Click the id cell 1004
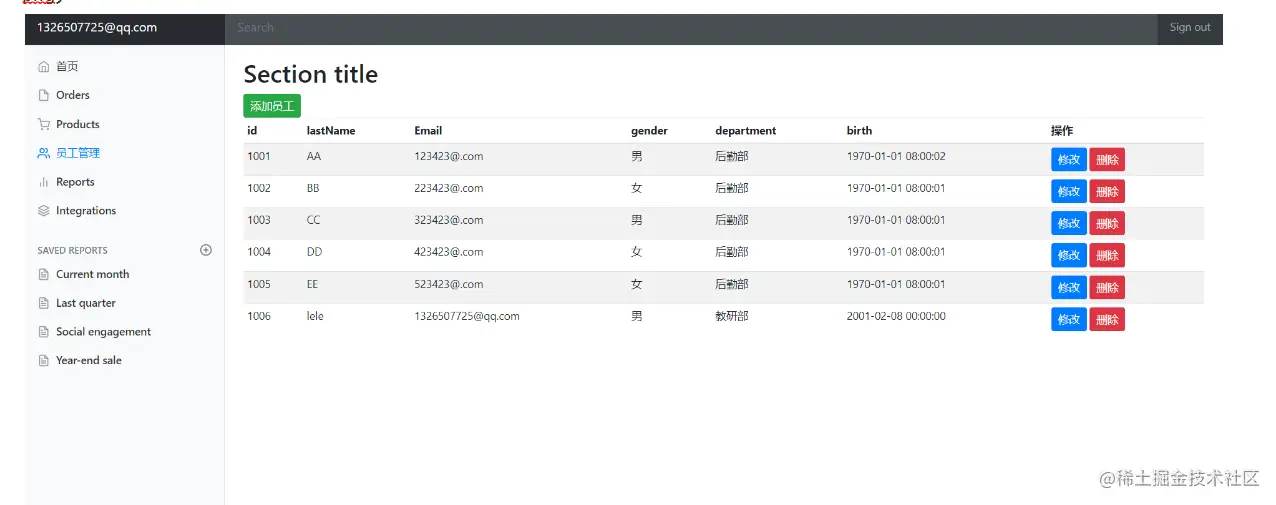This screenshot has width=1276, height=505. coord(259,253)
